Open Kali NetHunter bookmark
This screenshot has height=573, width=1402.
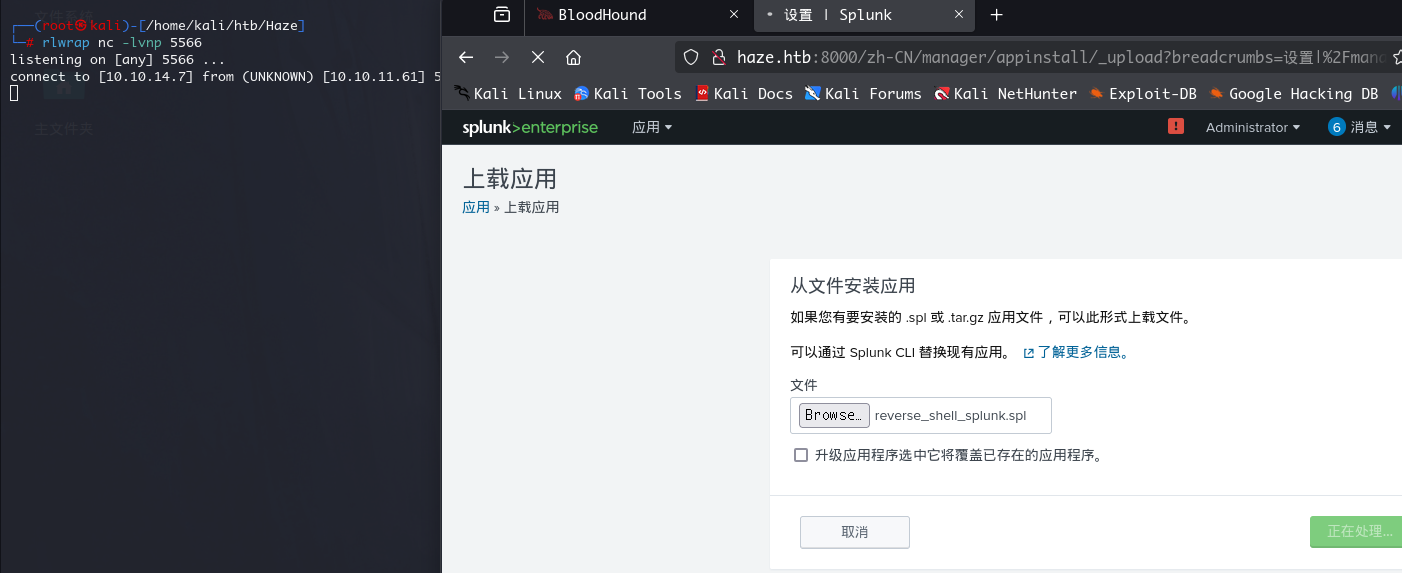[x=1005, y=94]
